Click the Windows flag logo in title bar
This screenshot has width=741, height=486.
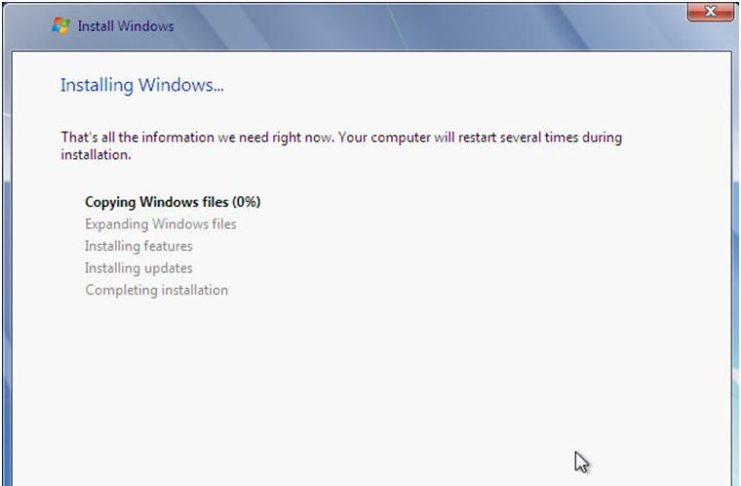point(60,26)
